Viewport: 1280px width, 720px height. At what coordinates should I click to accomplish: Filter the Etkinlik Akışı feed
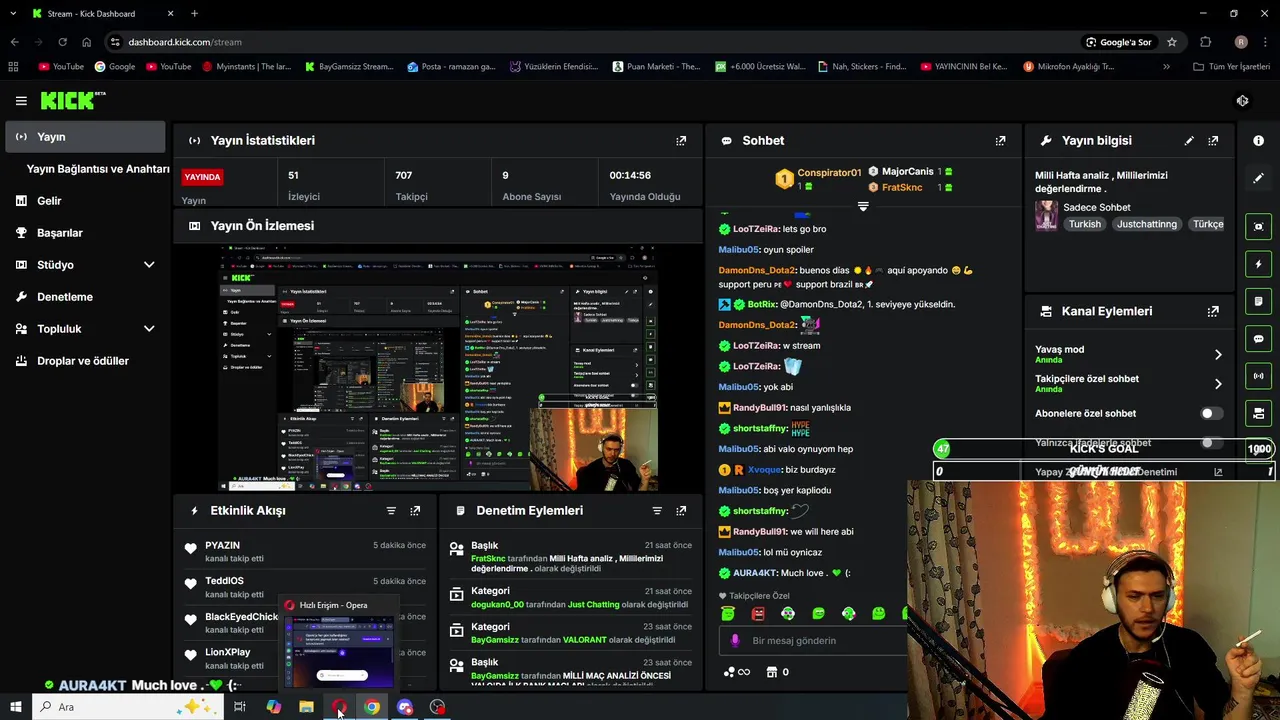(x=391, y=511)
